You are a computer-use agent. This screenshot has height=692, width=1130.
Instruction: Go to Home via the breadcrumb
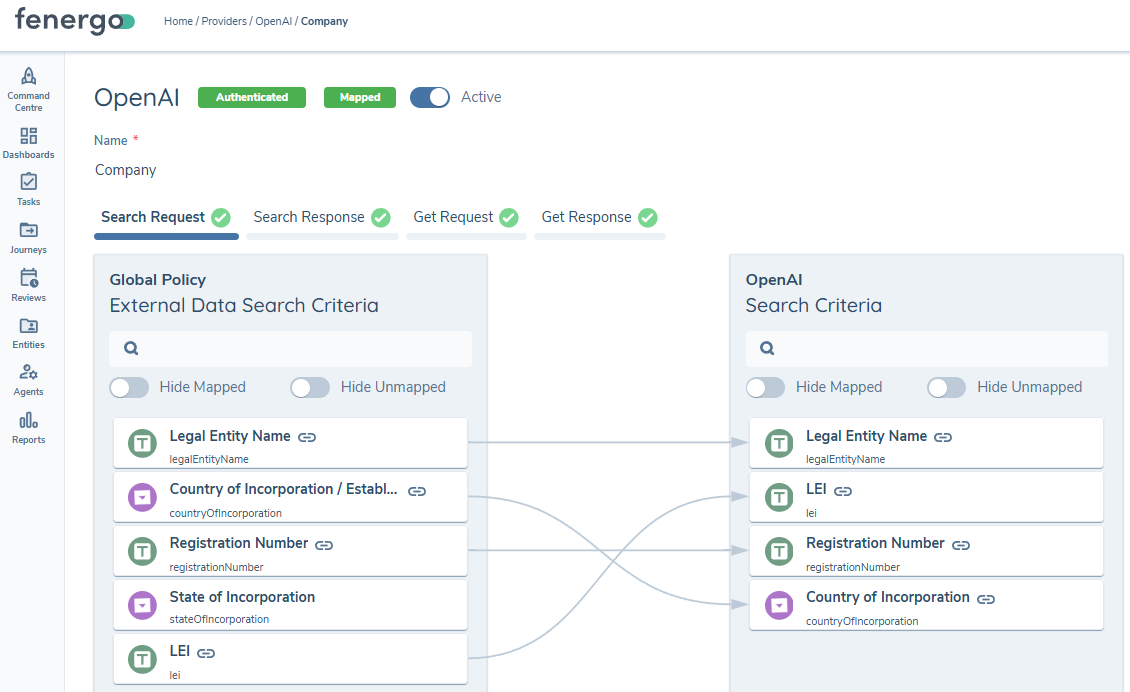pos(178,20)
